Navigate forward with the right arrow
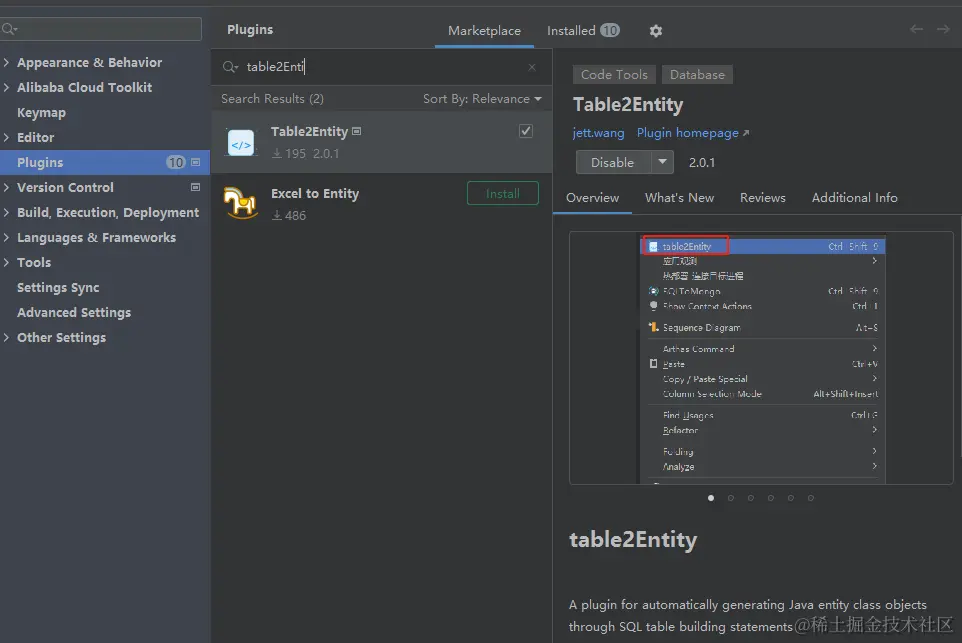Viewport: 962px width, 643px height. click(943, 29)
